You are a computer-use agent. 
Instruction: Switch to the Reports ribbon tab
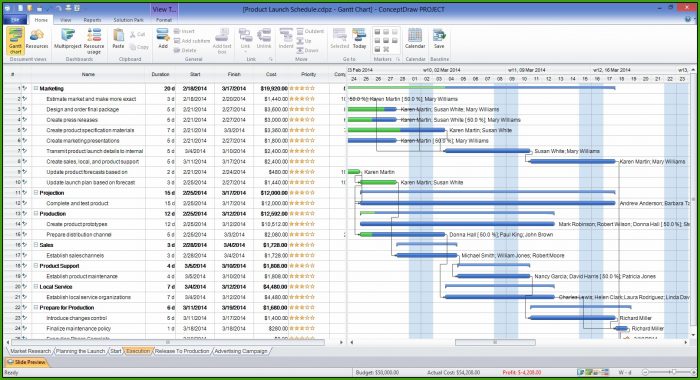(x=92, y=20)
